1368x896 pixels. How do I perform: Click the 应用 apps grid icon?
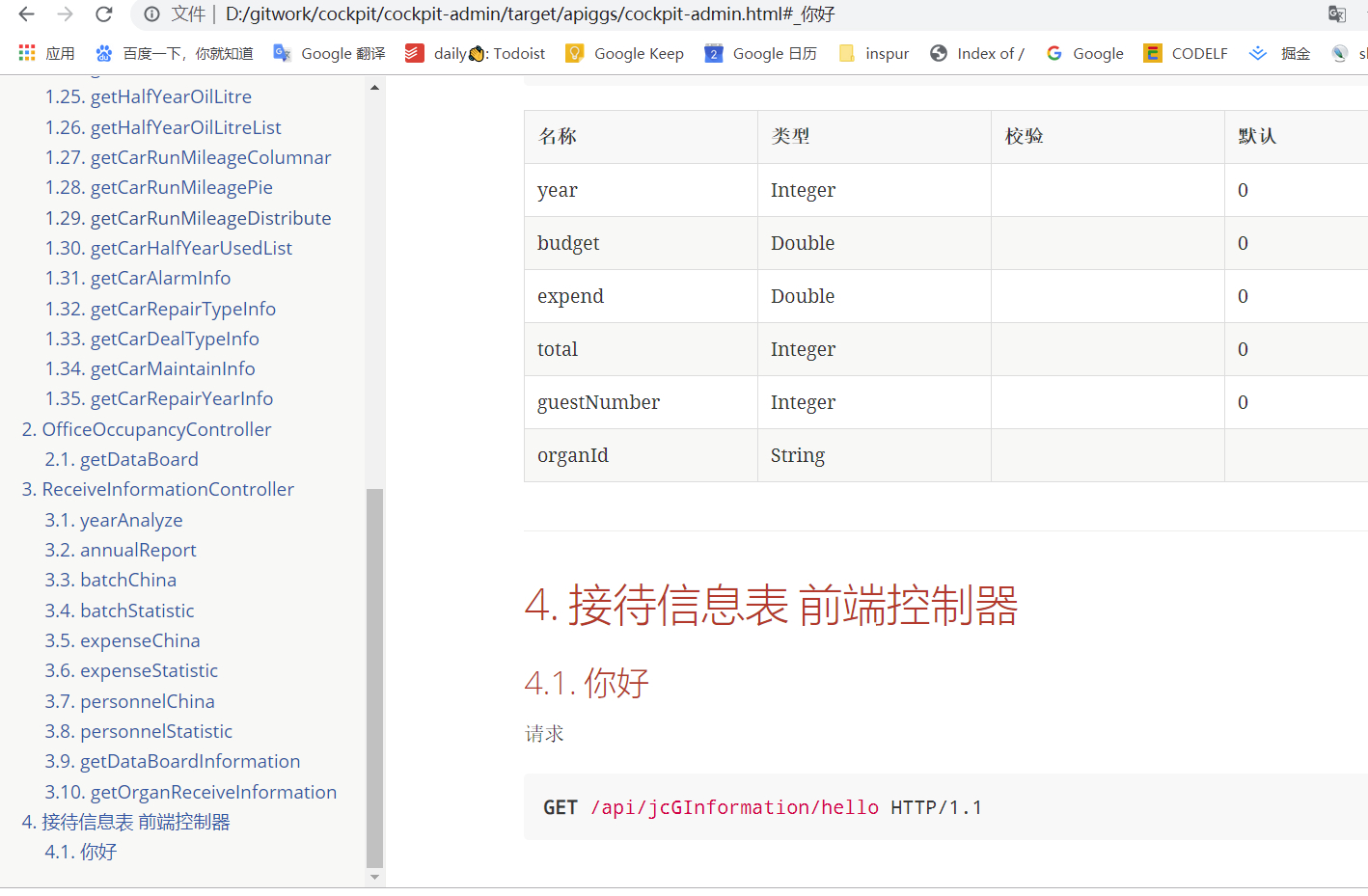pos(27,53)
